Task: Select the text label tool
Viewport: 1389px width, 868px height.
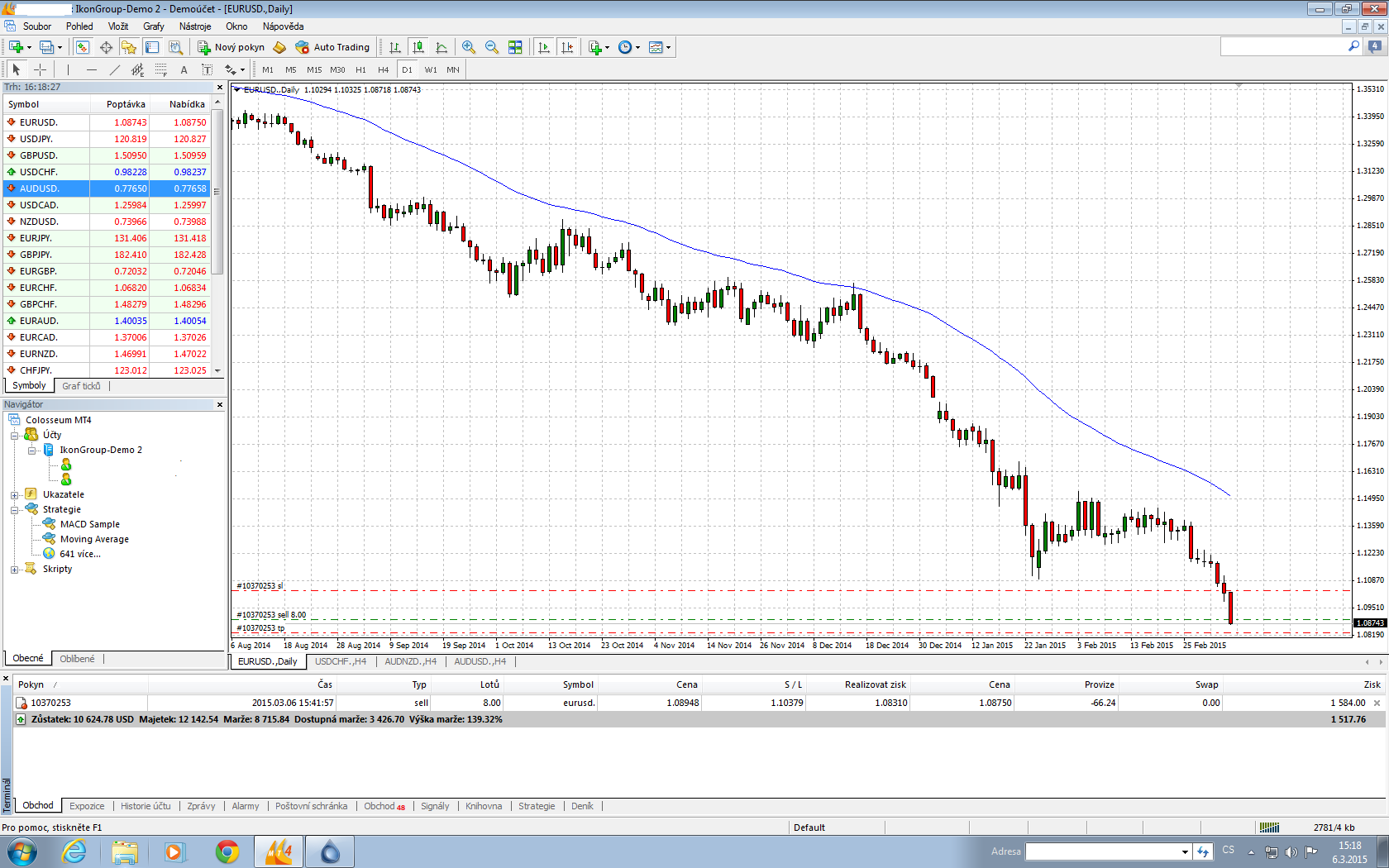Action: pos(208,69)
